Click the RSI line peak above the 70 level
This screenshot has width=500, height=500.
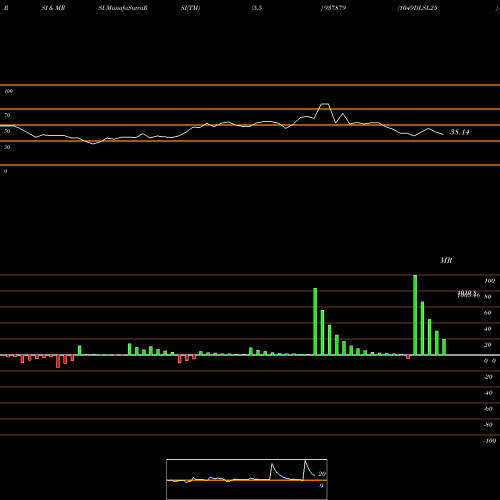pyautogui.click(x=324, y=104)
